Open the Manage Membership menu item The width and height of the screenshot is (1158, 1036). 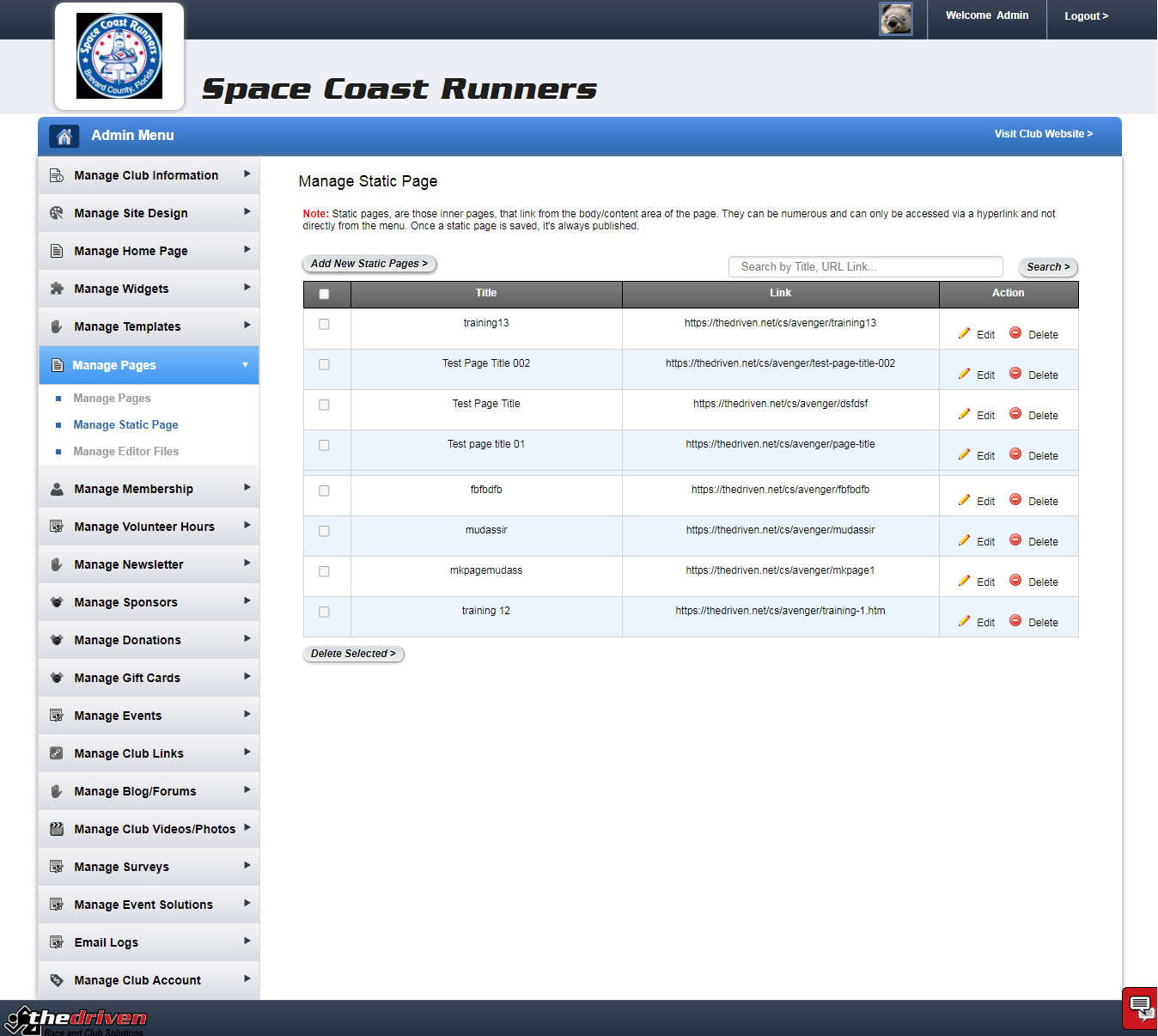coord(133,489)
